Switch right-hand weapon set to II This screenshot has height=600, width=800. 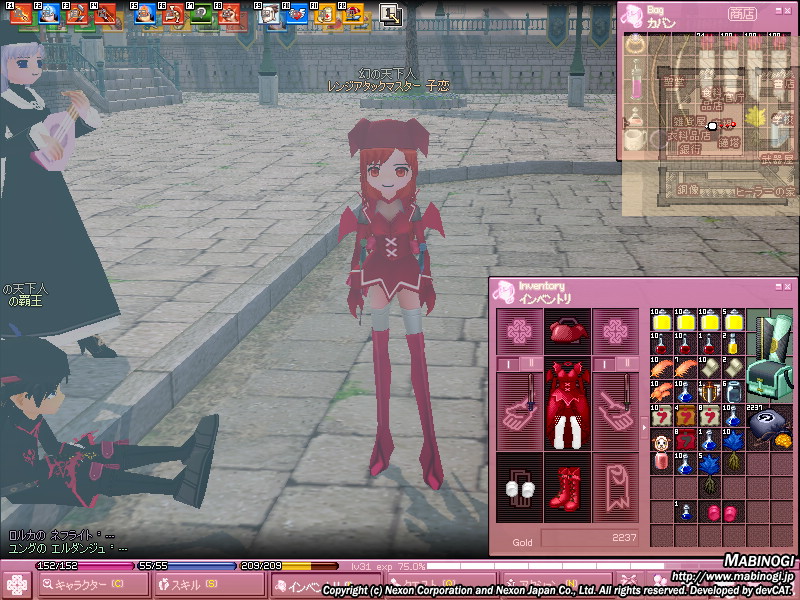click(627, 364)
